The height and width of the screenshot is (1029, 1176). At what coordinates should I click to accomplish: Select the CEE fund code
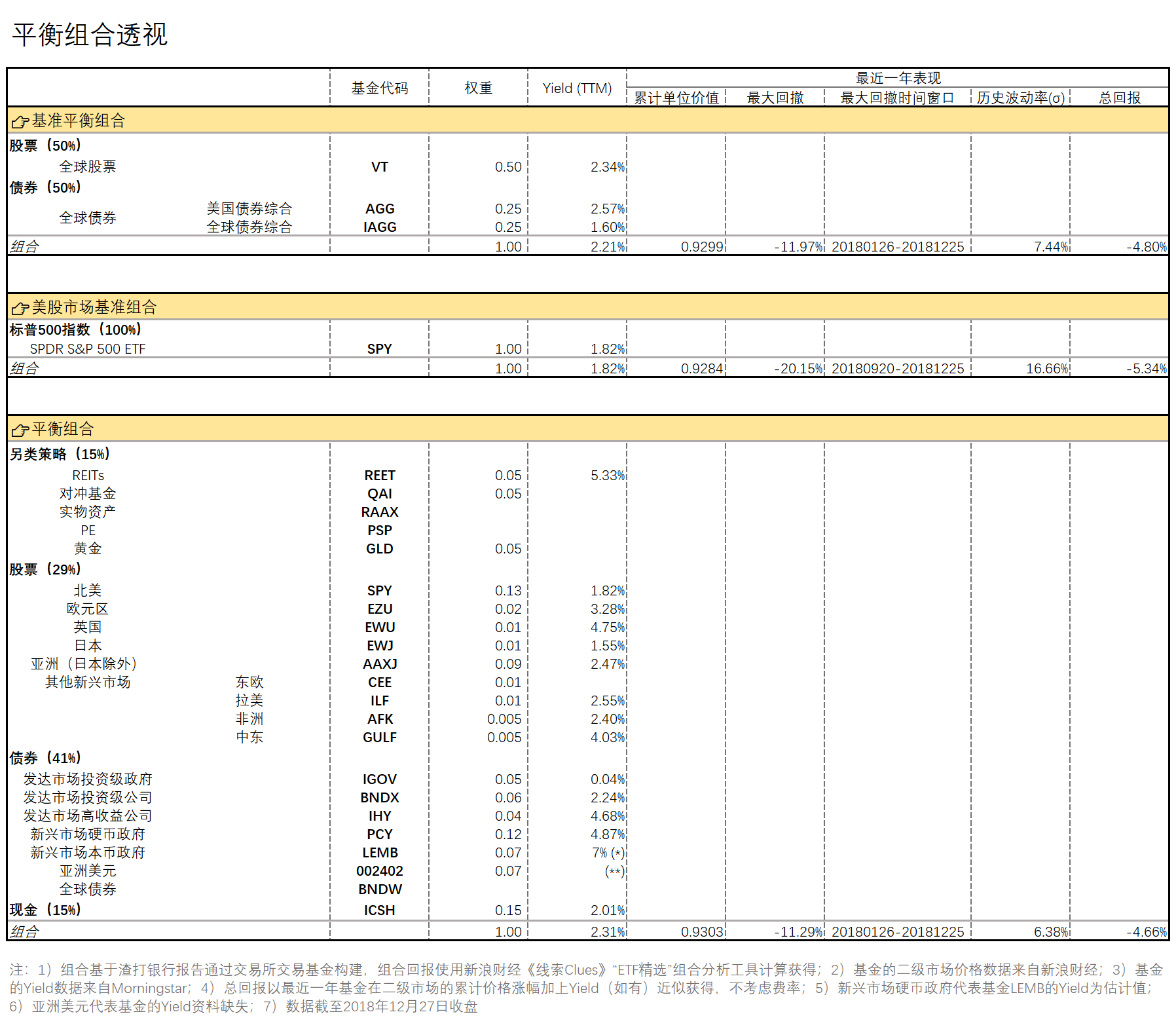[x=380, y=683]
